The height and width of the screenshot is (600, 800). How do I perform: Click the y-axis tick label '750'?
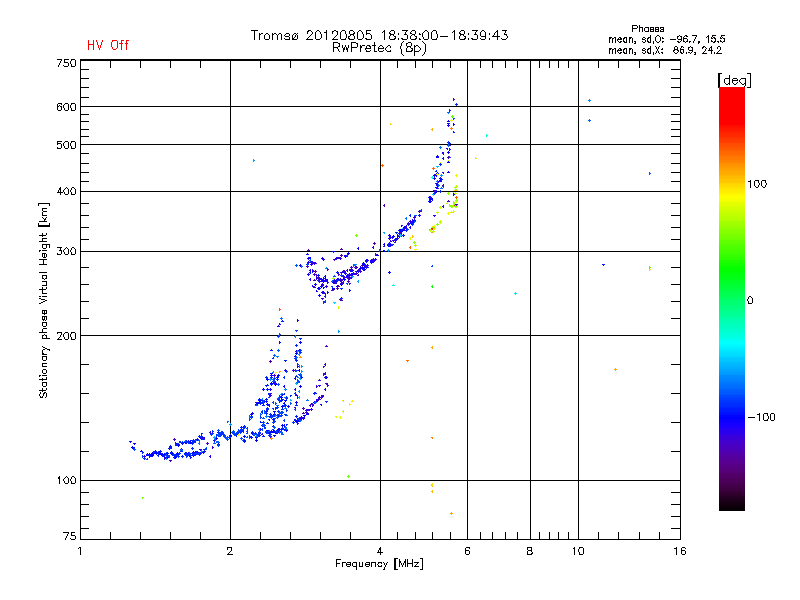coord(66,63)
